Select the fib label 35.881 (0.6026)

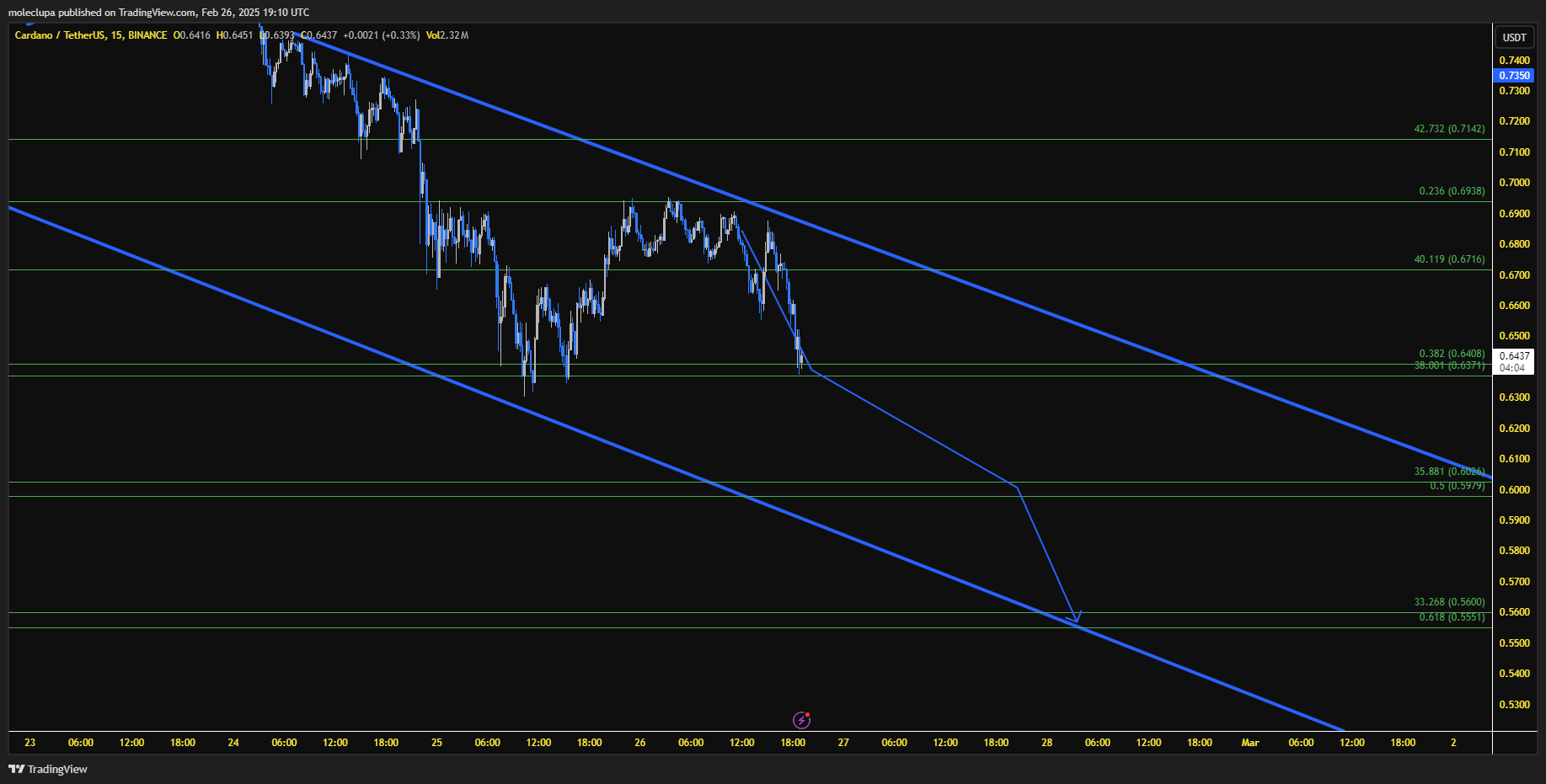(x=1449, y=472)
